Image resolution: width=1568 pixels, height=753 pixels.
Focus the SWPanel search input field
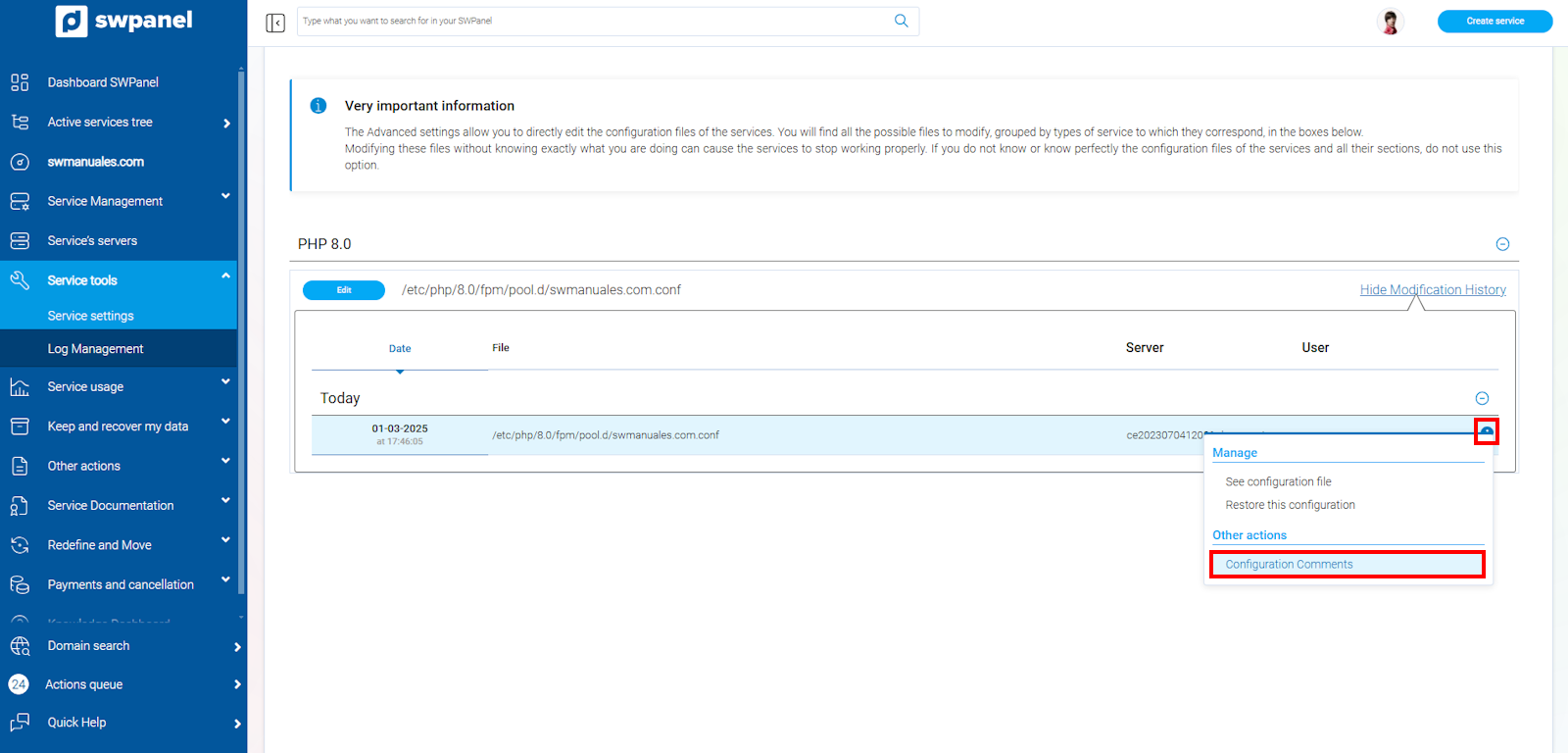click(593, 21)
